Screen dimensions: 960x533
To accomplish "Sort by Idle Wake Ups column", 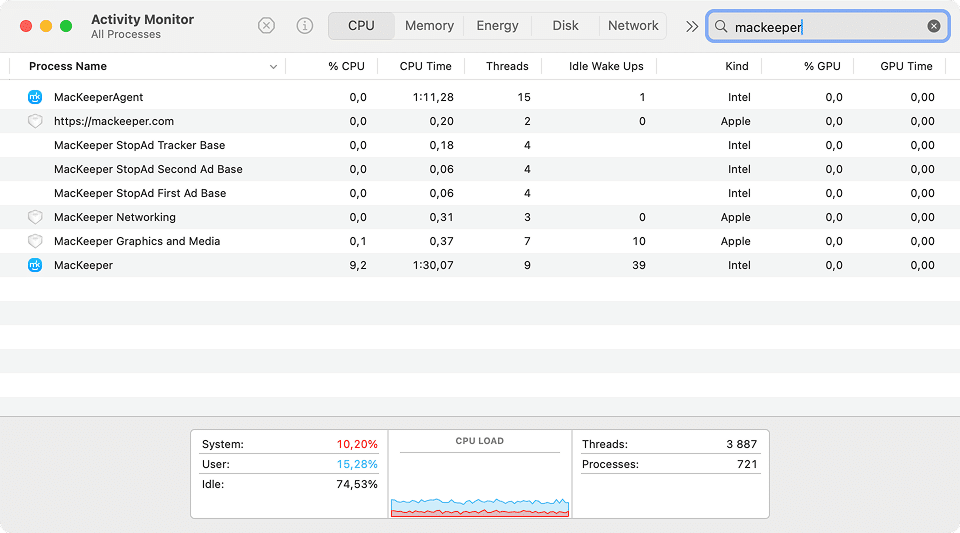I will 606,66.
